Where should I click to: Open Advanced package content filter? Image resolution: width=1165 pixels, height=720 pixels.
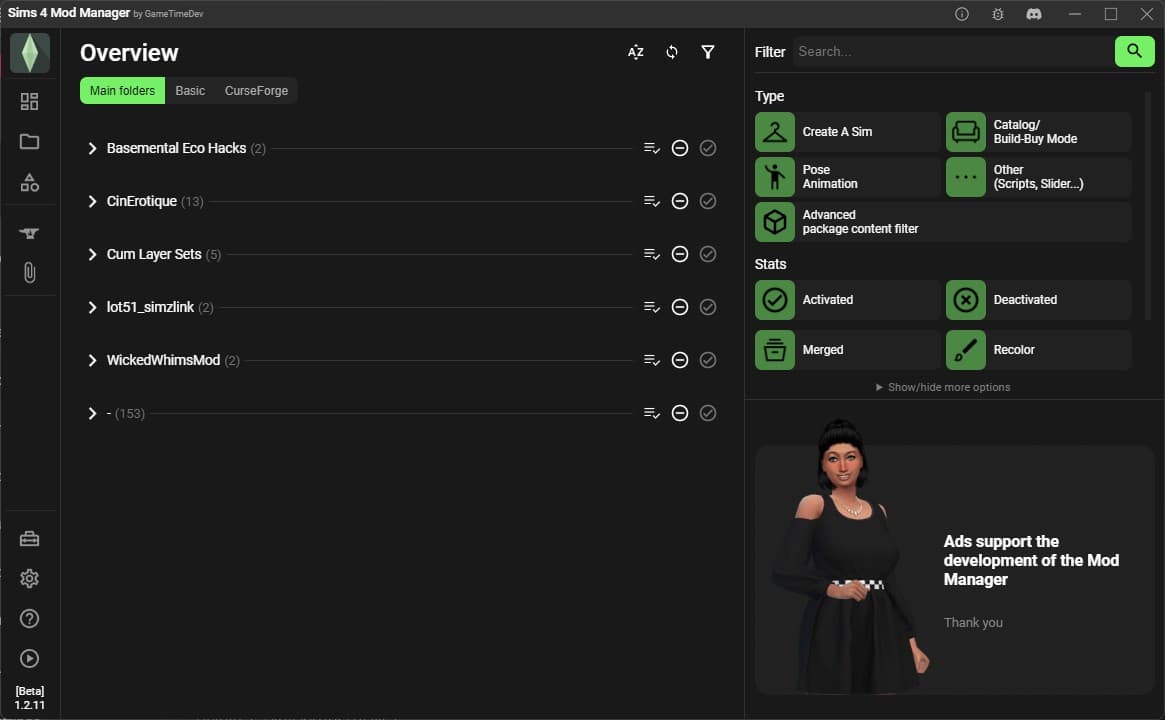pos(943,221)
